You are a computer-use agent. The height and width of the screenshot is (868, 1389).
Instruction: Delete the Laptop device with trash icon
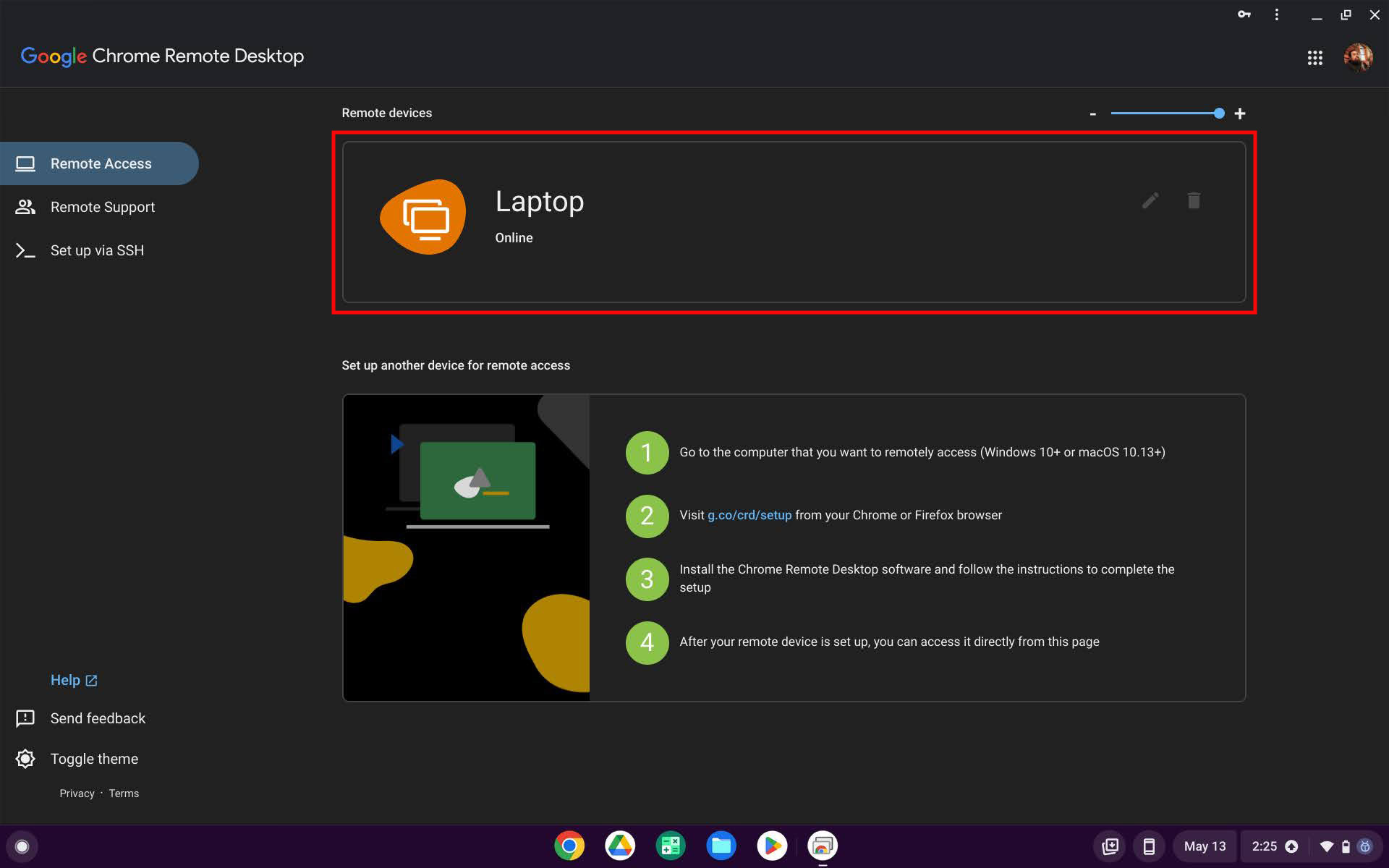(1194, 200)
